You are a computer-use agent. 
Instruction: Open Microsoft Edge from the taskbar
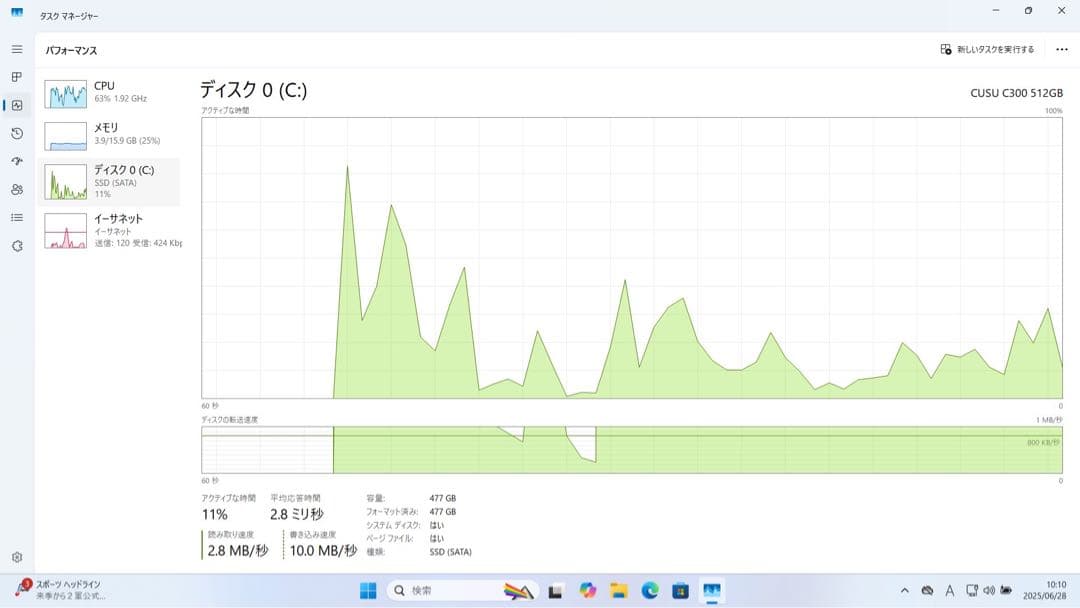point(650,591)
